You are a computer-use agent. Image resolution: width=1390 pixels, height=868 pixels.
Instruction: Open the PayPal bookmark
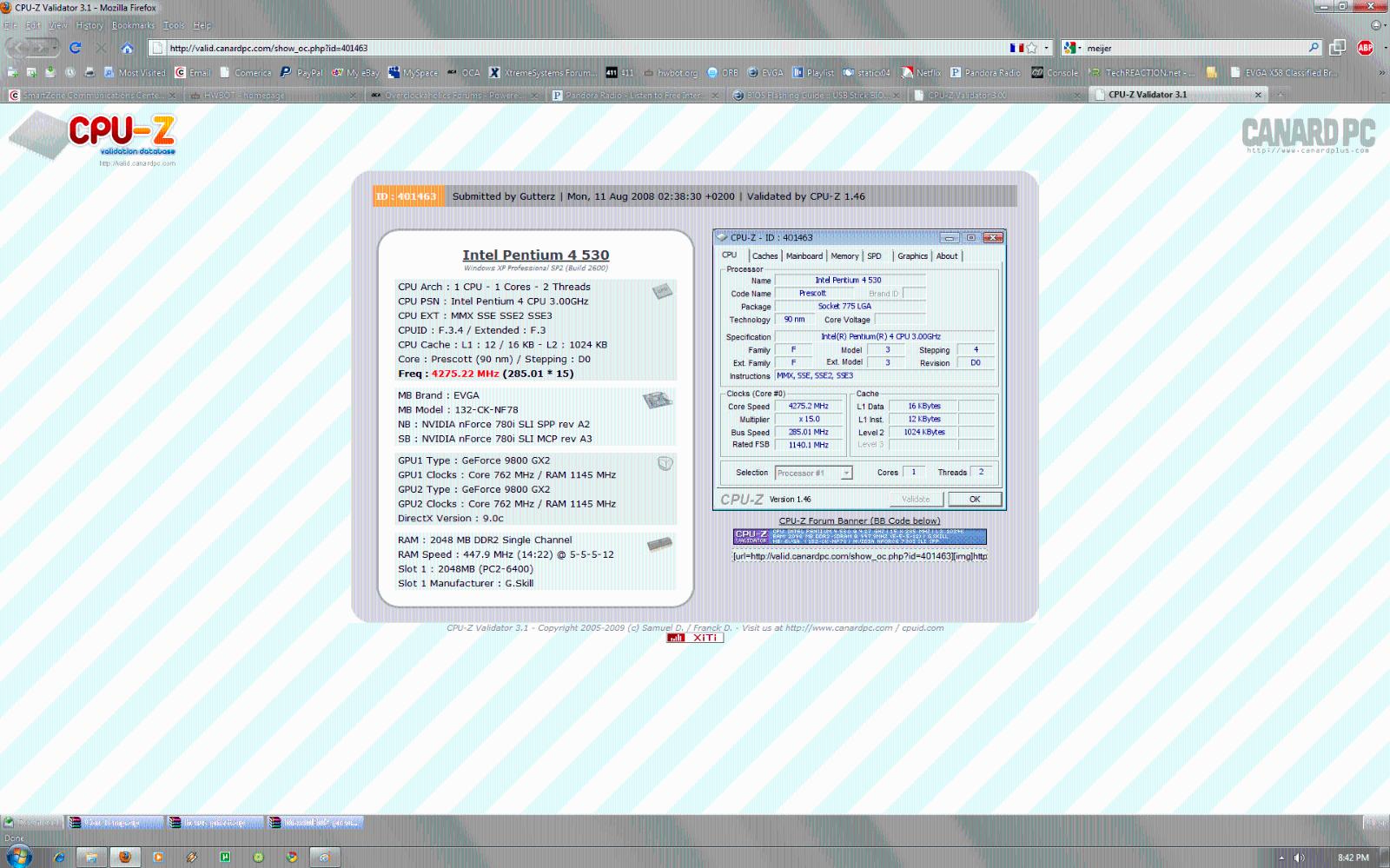click(301, 73)
